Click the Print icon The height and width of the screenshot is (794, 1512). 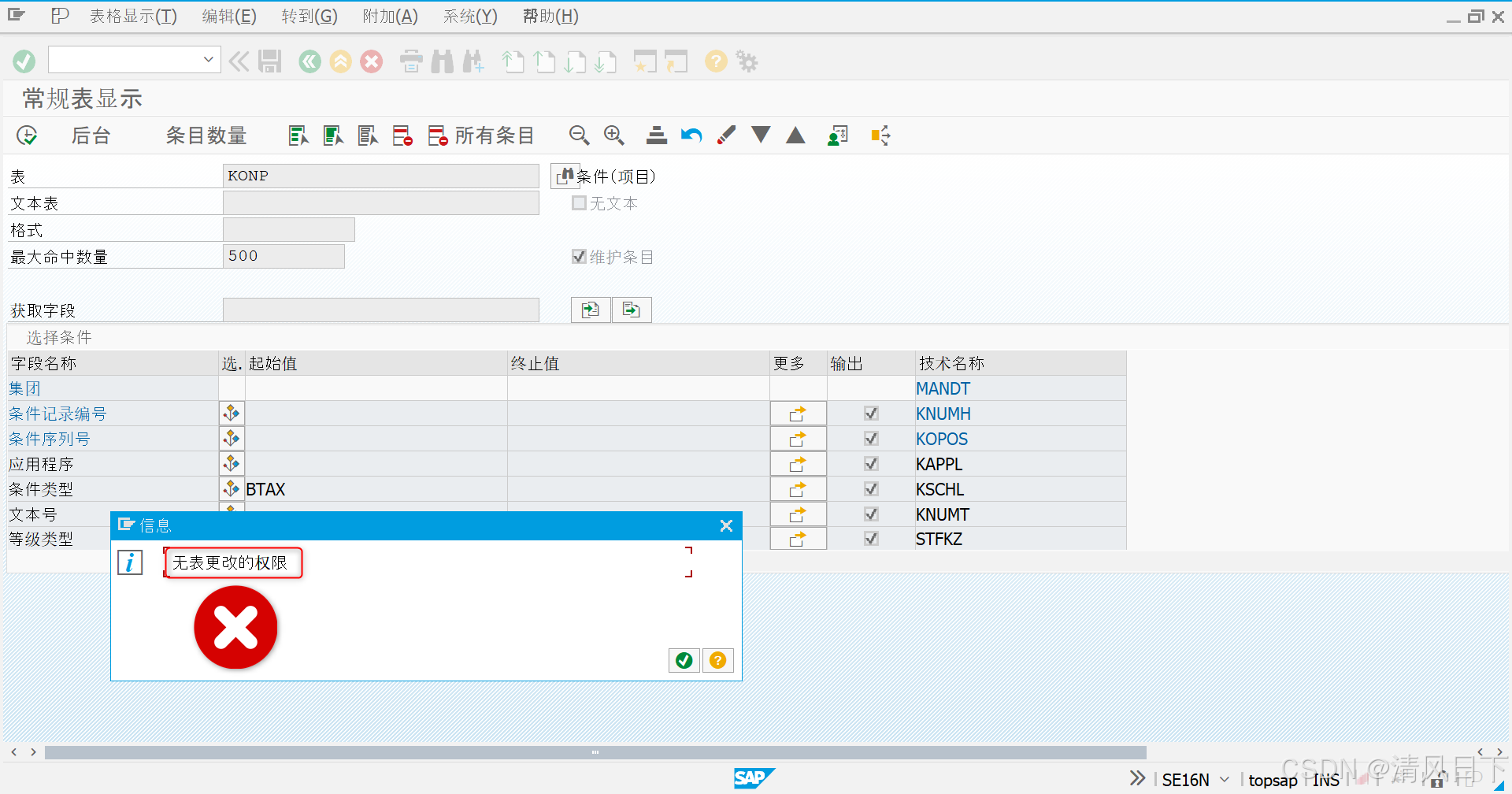coord(410,61)
